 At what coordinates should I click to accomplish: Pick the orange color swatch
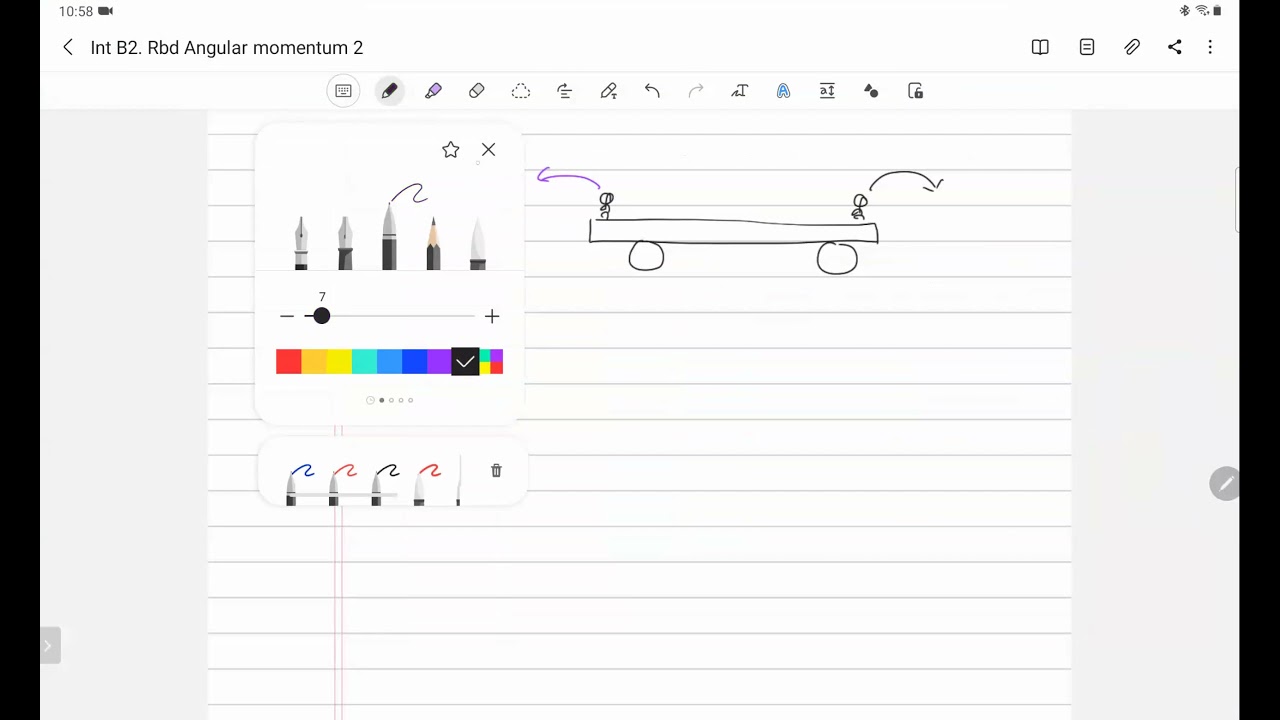pyautogui.click(x=314, y=362)
